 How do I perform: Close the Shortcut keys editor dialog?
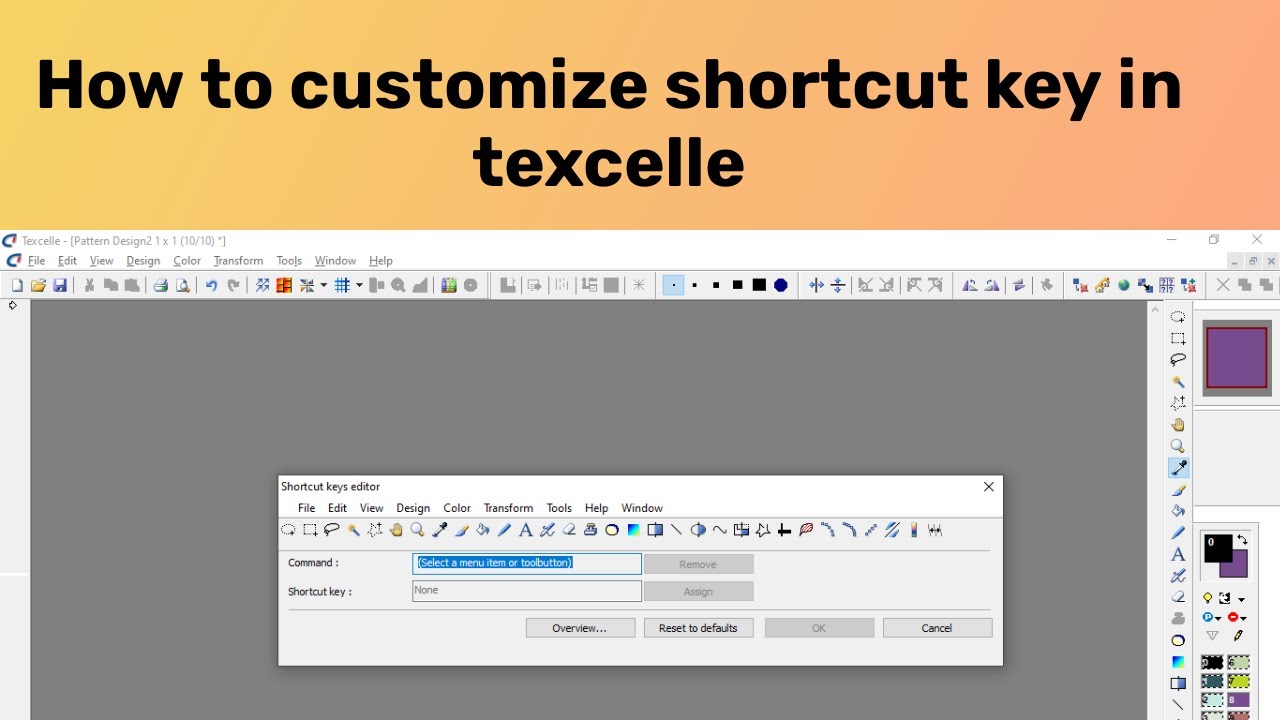coord(988,487)
